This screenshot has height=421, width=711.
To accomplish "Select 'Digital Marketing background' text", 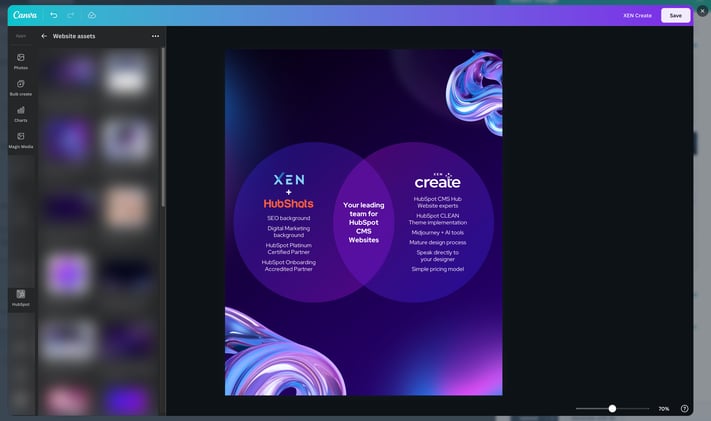I will 288,232.
